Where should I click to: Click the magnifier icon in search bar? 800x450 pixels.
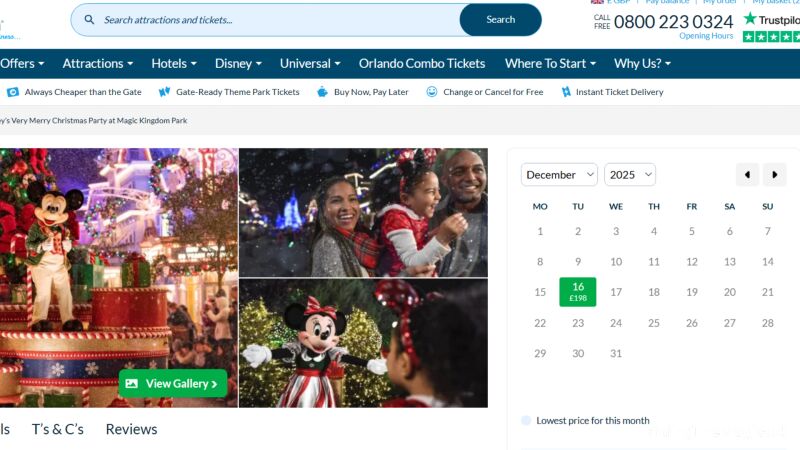point(89,19)
